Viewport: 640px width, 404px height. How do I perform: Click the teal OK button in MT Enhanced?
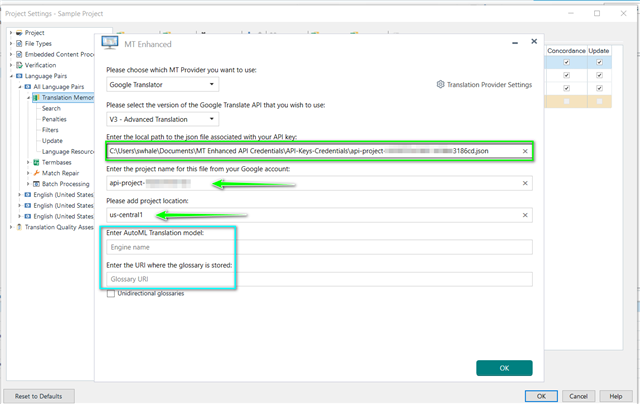504,368
